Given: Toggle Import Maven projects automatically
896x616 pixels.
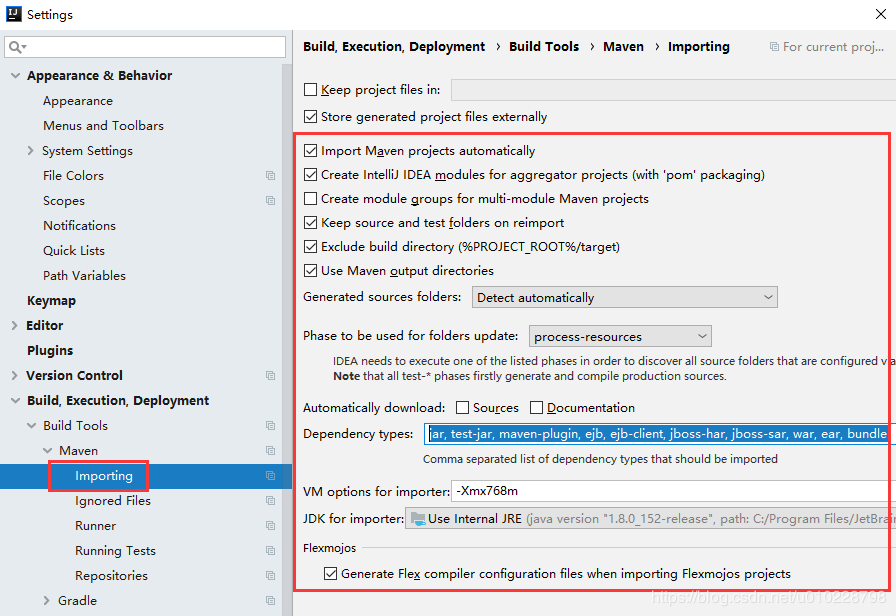Looking at the screenshot, I should 310,151.
